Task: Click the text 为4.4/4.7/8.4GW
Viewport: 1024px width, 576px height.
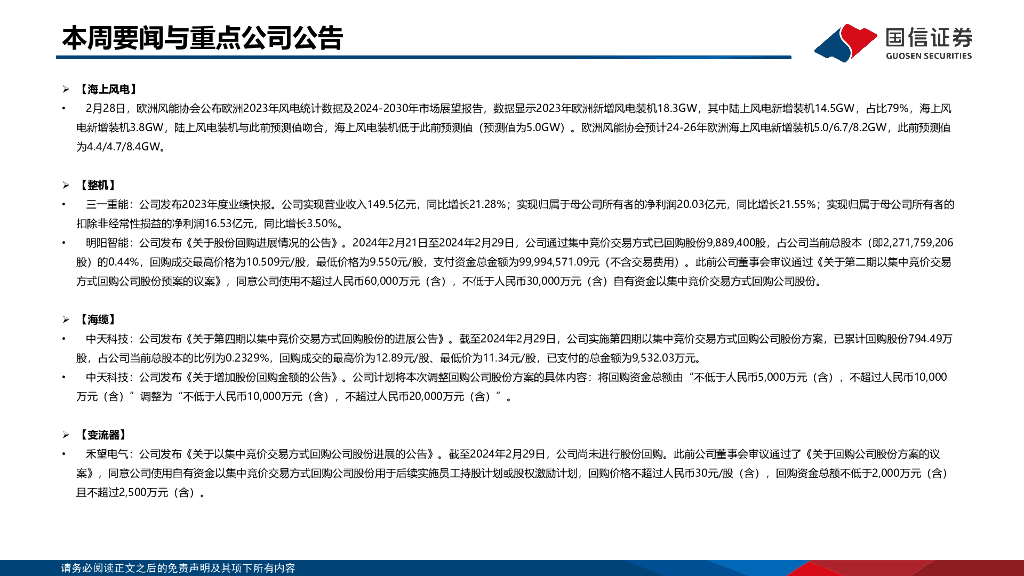Action: 118,147
